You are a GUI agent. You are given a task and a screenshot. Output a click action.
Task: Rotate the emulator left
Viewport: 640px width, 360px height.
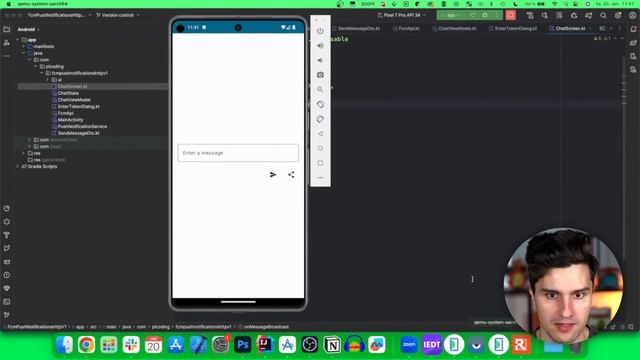click(x=320, y=104)
